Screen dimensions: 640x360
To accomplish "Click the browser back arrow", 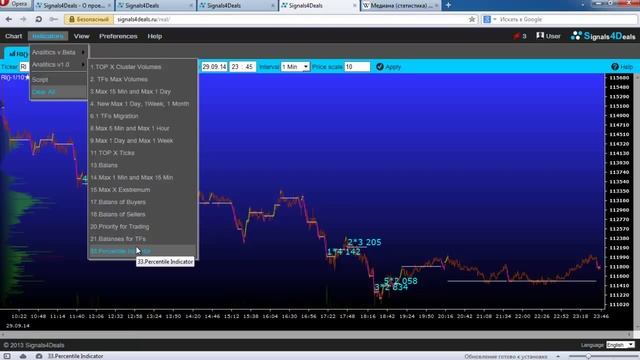I will (x=9, y=19).
